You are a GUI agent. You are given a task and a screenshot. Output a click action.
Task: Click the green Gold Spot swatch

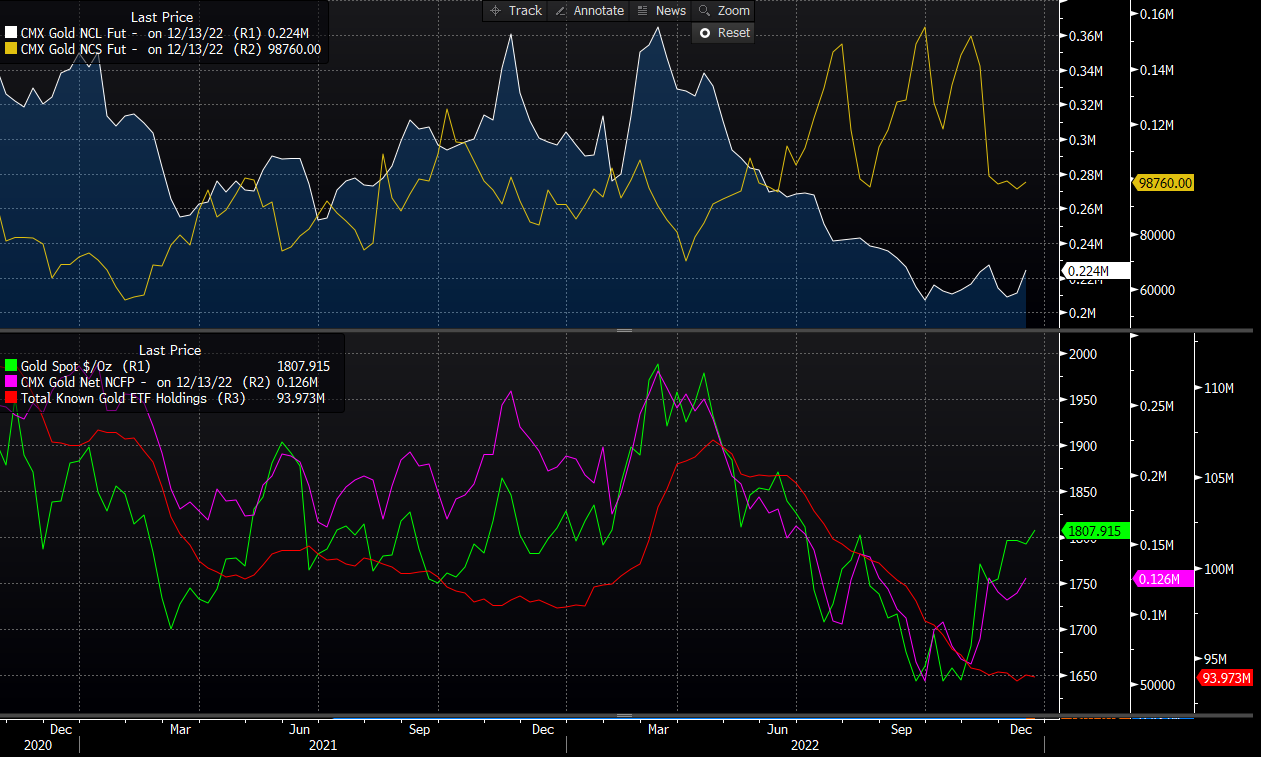pyautogui.click(x=12, y=367)
